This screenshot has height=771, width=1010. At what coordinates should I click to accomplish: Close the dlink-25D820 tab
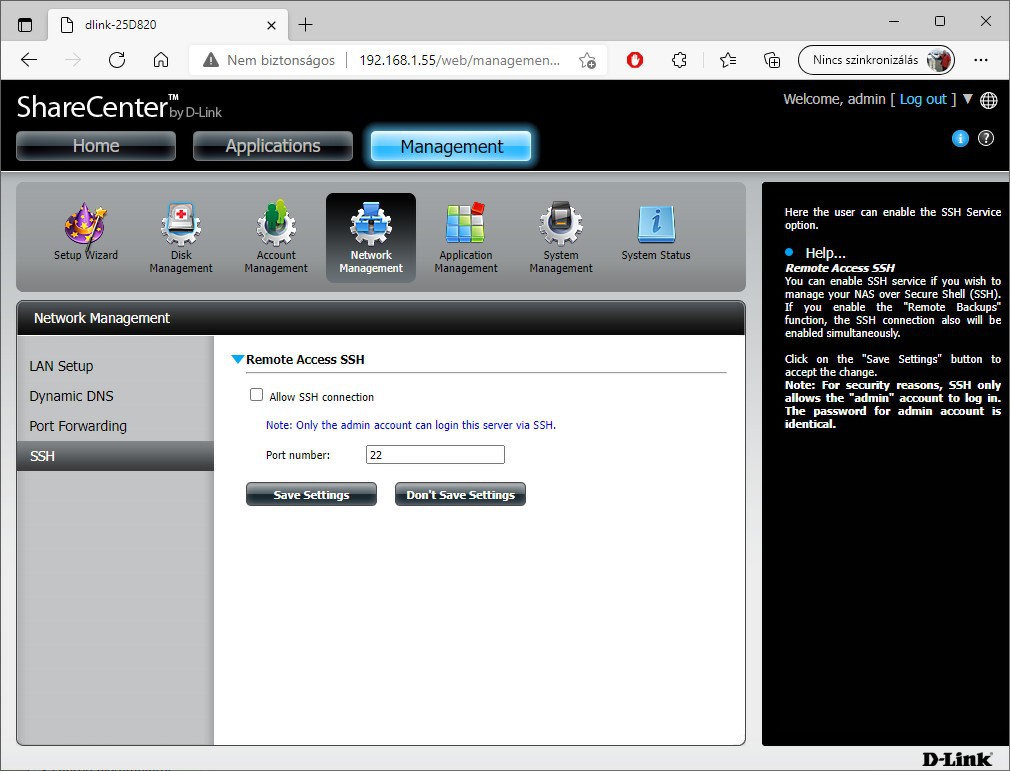pos(271,25)
